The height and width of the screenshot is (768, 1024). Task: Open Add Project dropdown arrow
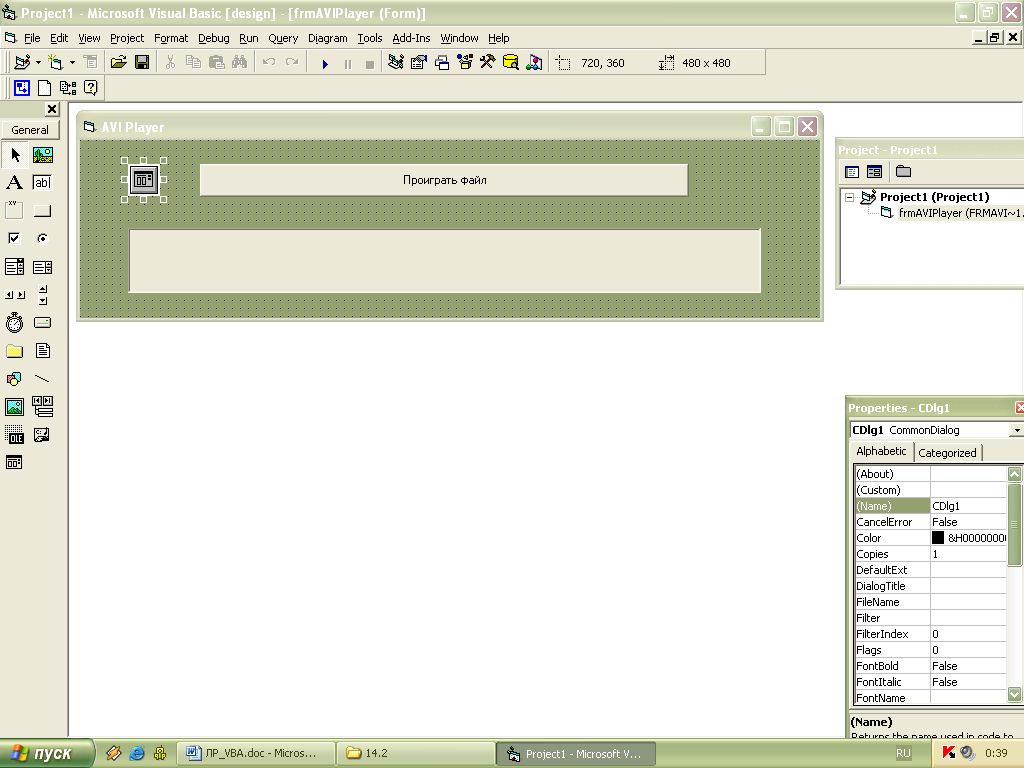click(x=39, y=63)
